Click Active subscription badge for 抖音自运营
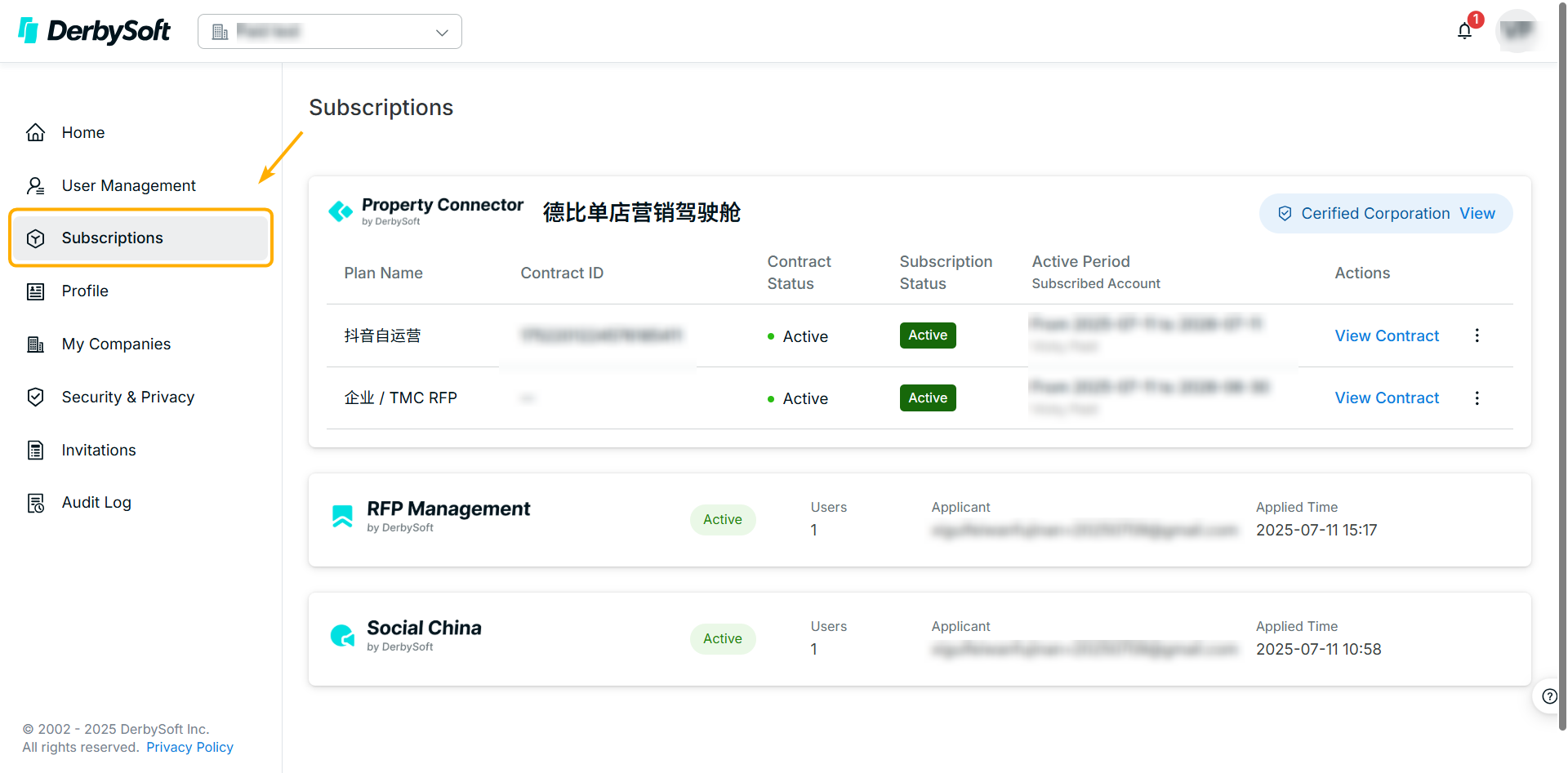Viewport: 1568px width, 773px height. click(928, 335)
